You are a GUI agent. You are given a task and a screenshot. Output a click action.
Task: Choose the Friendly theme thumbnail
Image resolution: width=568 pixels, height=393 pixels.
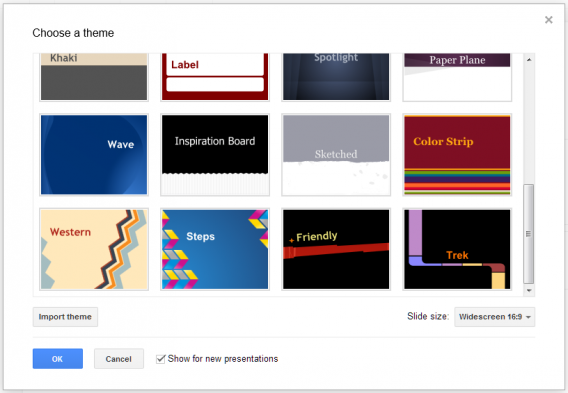(336, 249)
